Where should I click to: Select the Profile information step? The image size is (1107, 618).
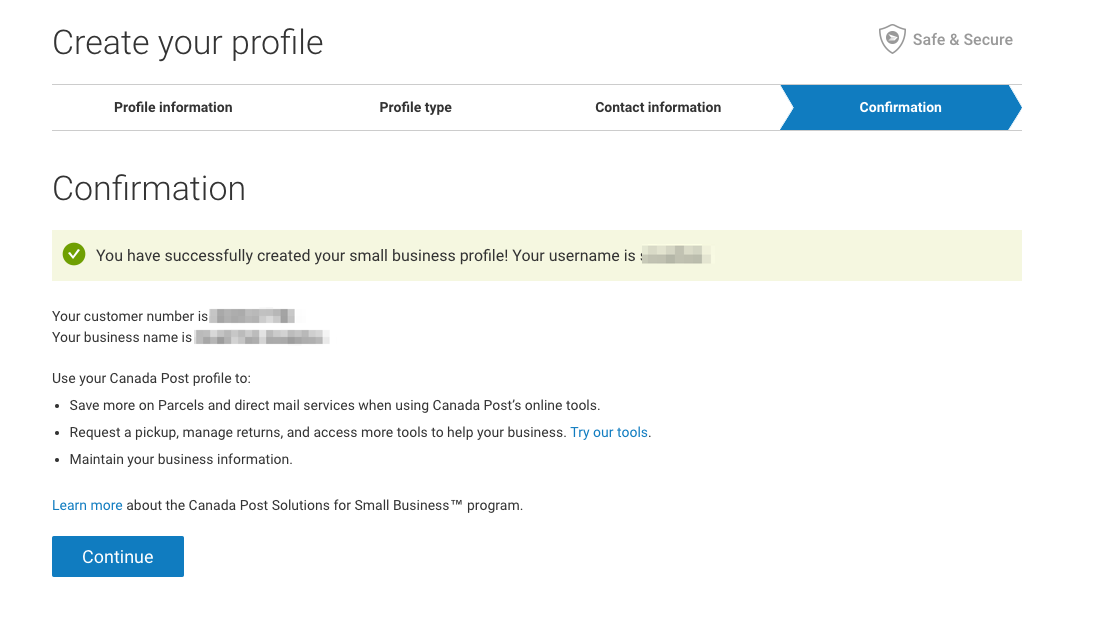(173, 107)
